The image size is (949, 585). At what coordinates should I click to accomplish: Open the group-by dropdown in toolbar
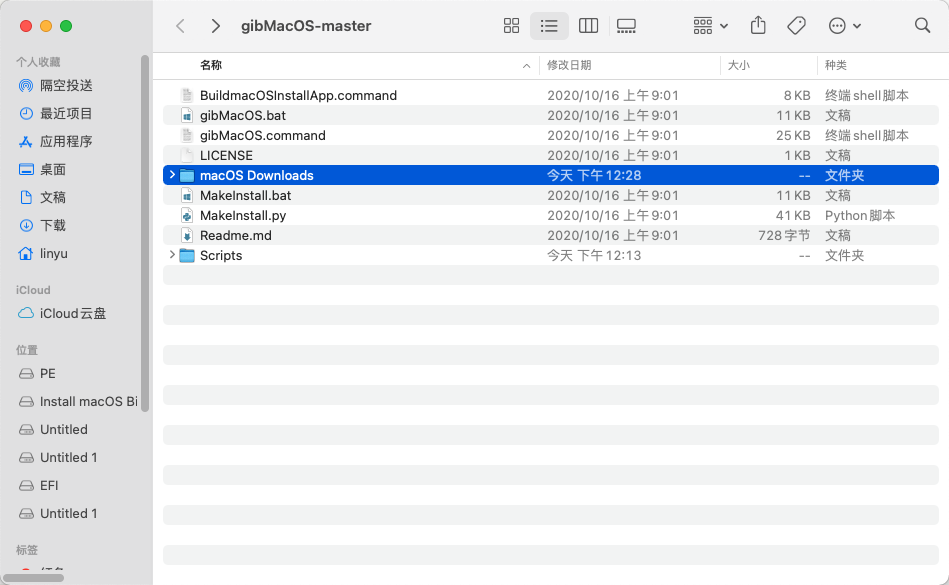pyautogui.click(x=710, y=26)
